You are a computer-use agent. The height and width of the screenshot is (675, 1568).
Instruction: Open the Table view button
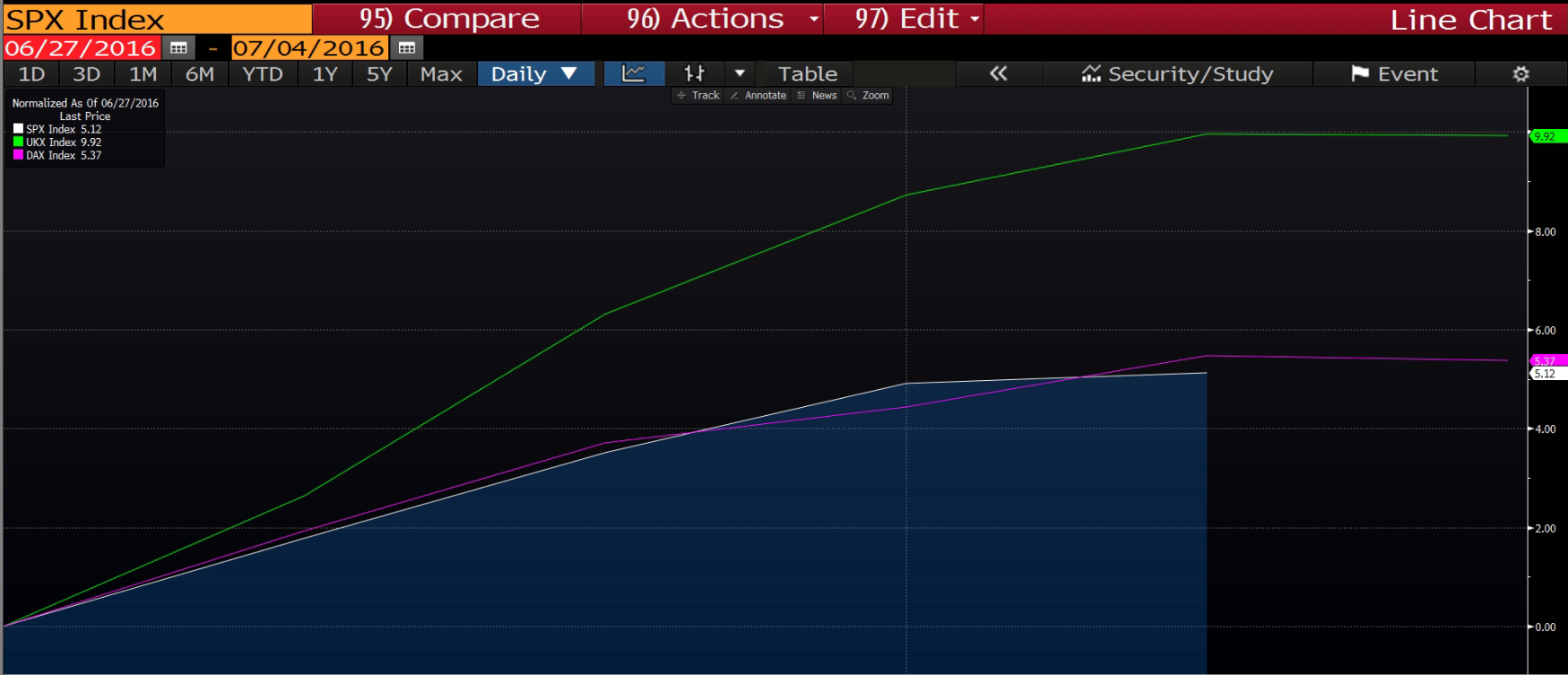(x=807, y=74)
